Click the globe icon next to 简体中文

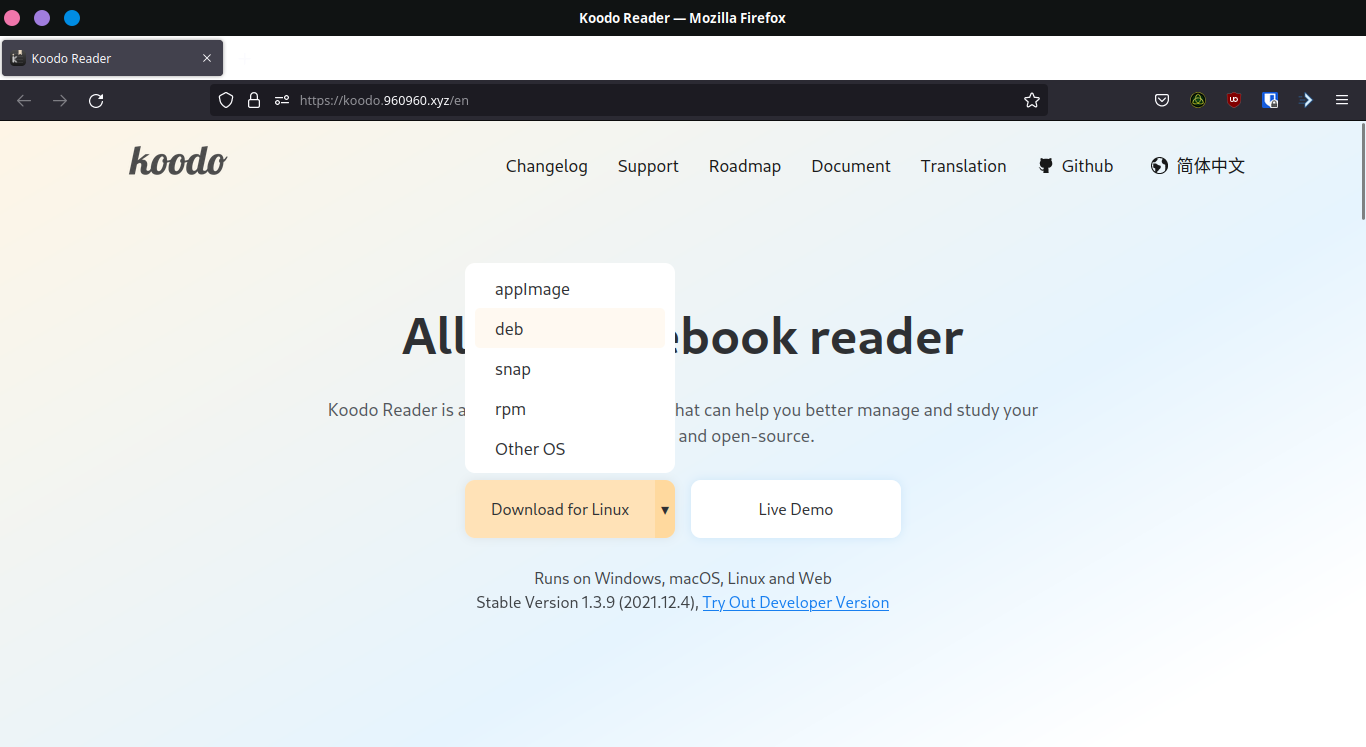1158,165
